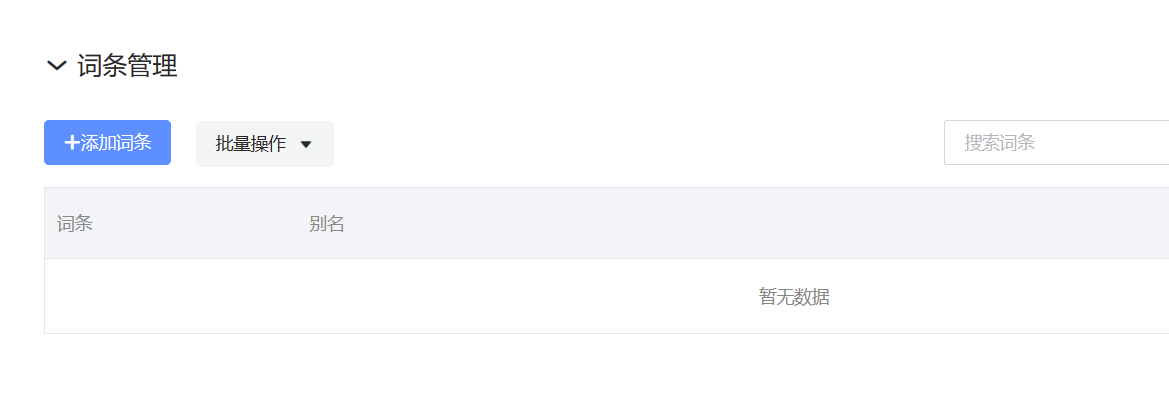1169x406 pixels.
Task: Click the 暂无数据 empty placeholder text
Action: 794,297
